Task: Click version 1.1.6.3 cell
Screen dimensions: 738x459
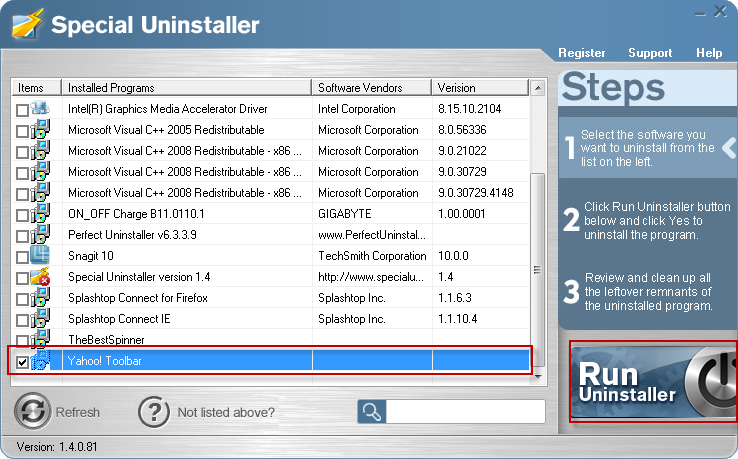Action: pos(455,298)
